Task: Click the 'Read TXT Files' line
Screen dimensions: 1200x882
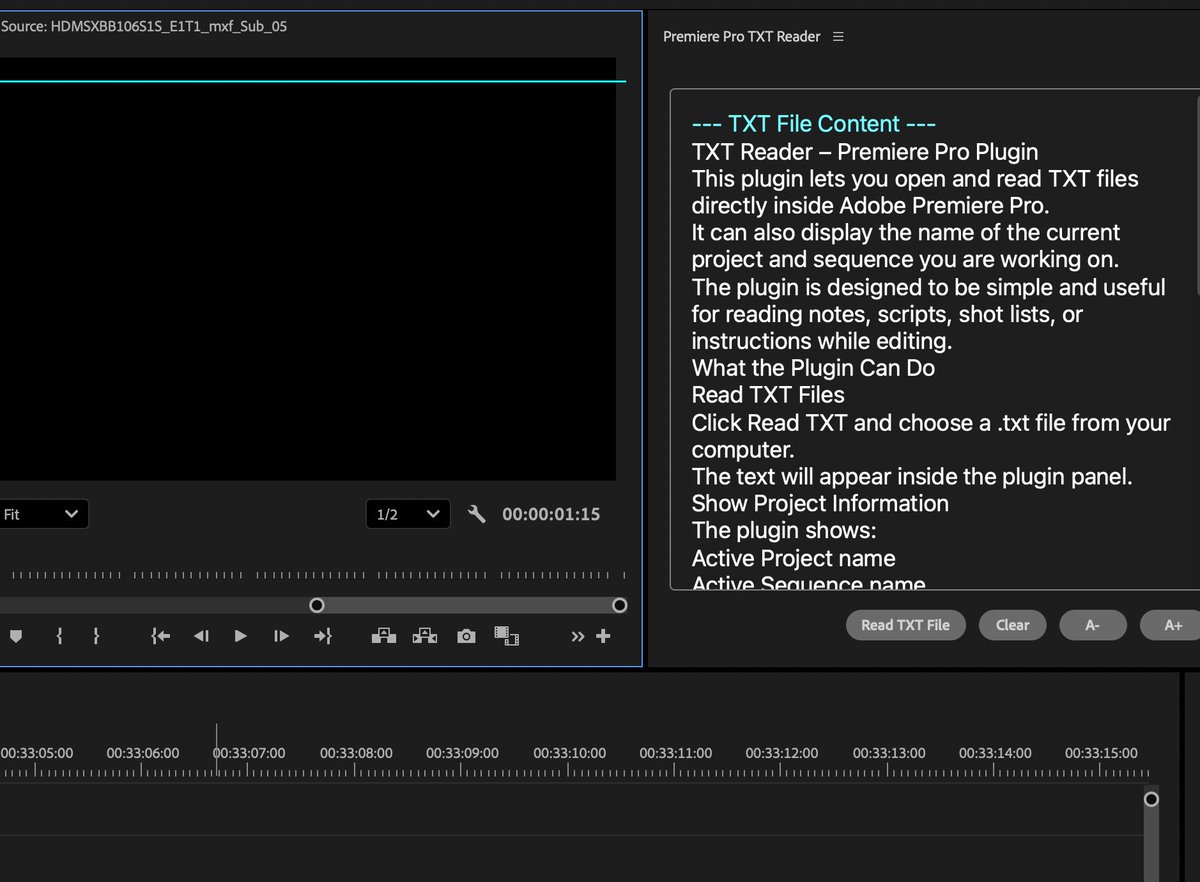Action: click(x=768, y=395)
